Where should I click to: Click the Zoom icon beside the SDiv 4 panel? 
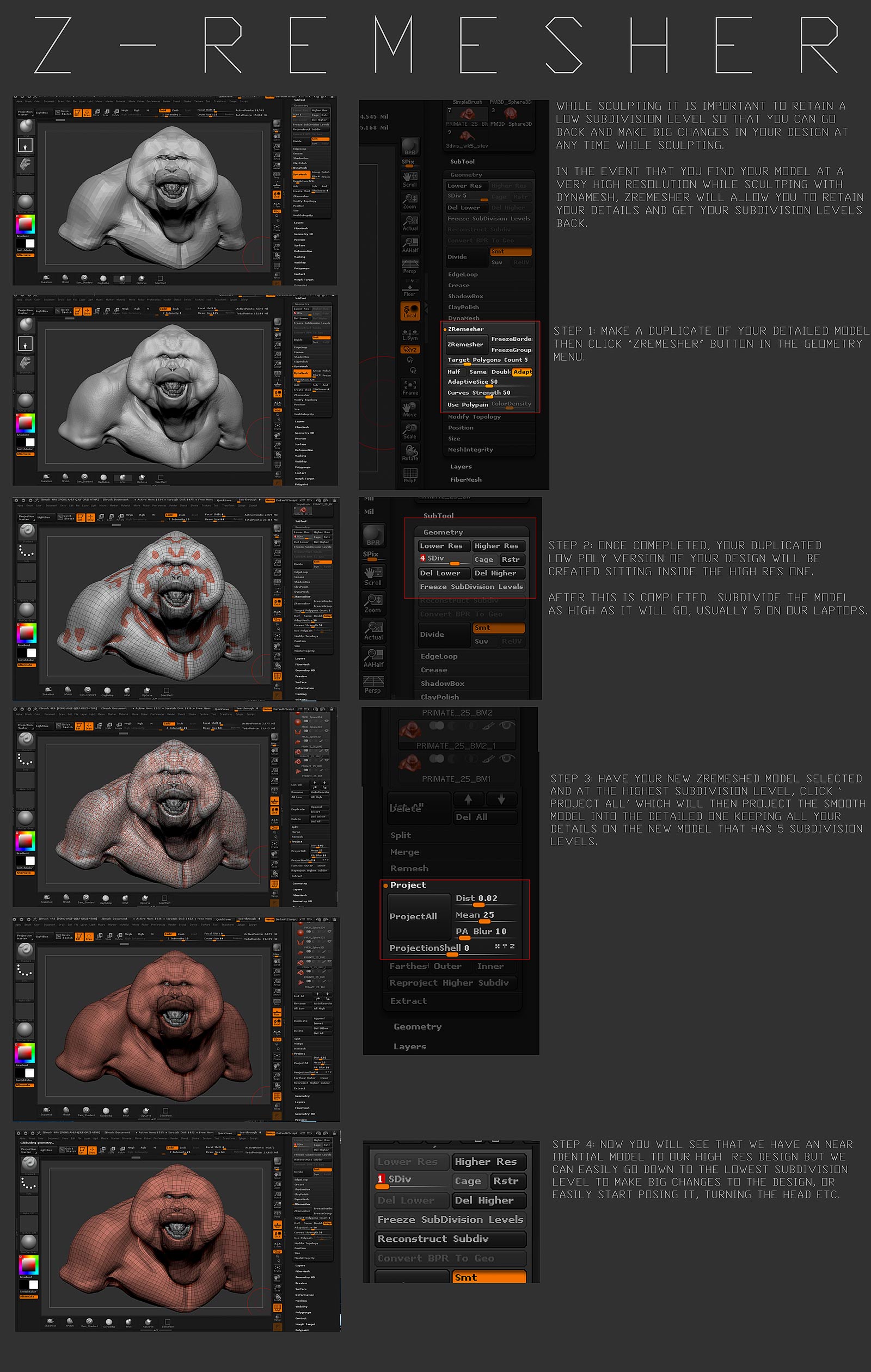pyautogui.click(x=373, y=604)
